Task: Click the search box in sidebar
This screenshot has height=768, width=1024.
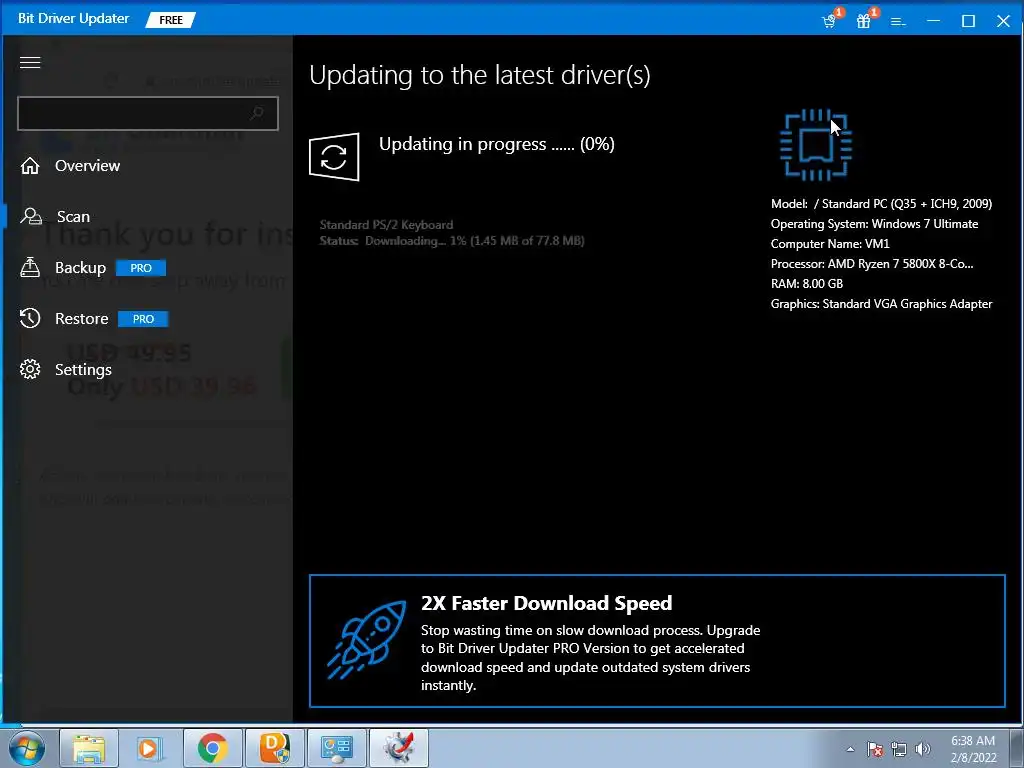Action: tap(148, 113)
